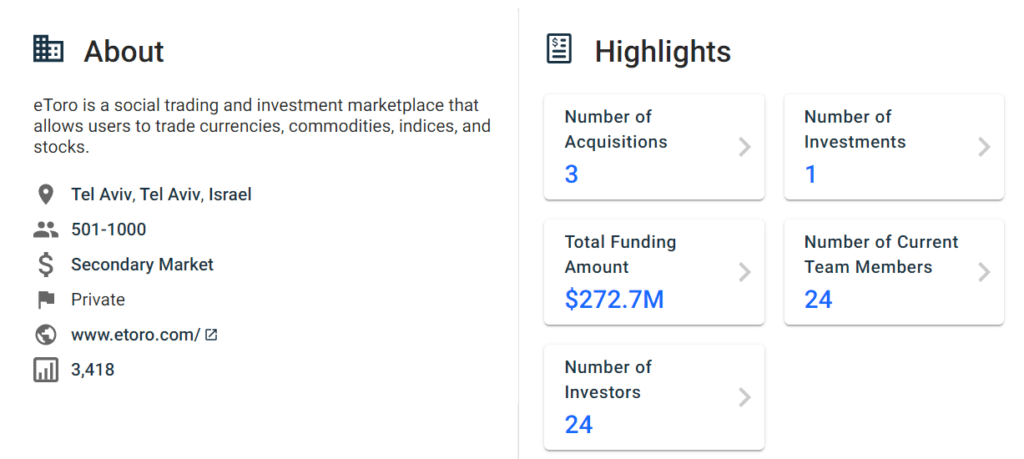Click the external link icon after etoro.com

click(211, 335)
